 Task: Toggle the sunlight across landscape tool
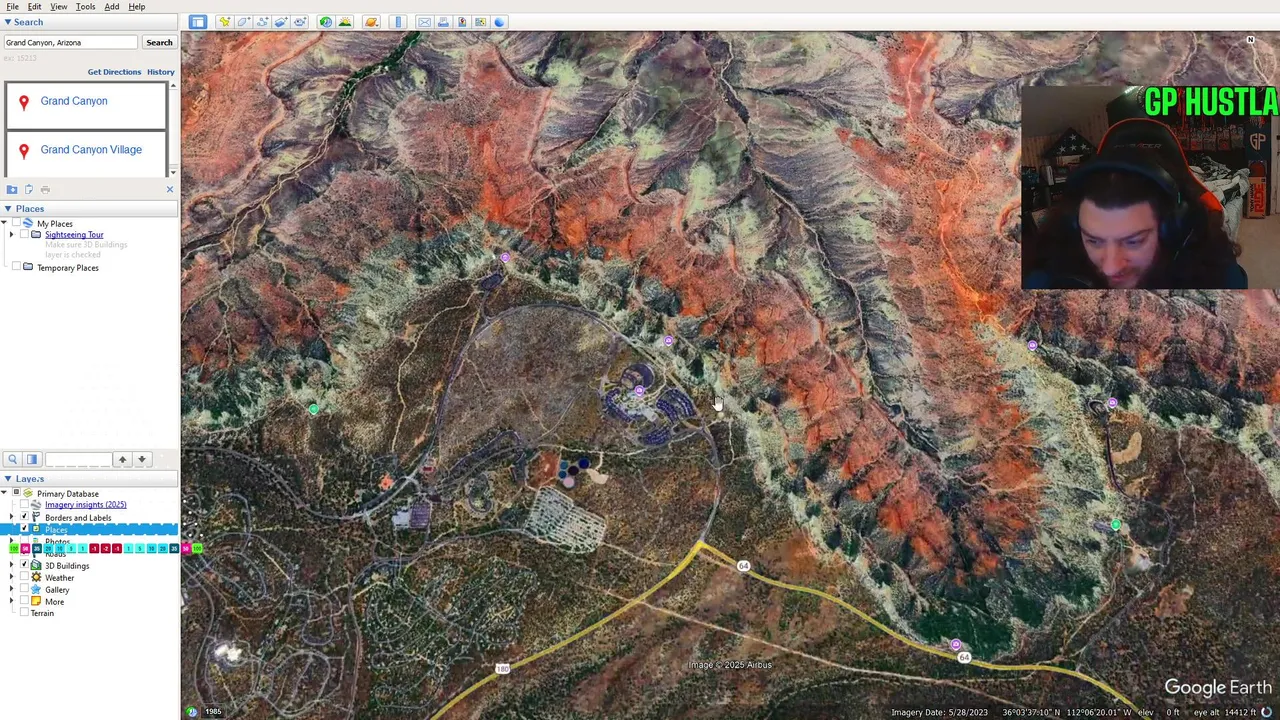[345, 22]
